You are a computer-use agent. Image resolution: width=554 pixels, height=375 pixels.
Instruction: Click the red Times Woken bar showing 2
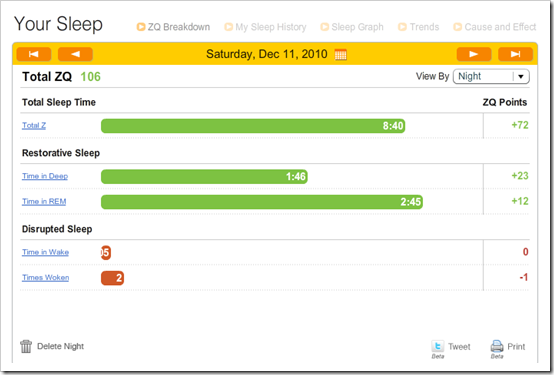tap(112, 278)
